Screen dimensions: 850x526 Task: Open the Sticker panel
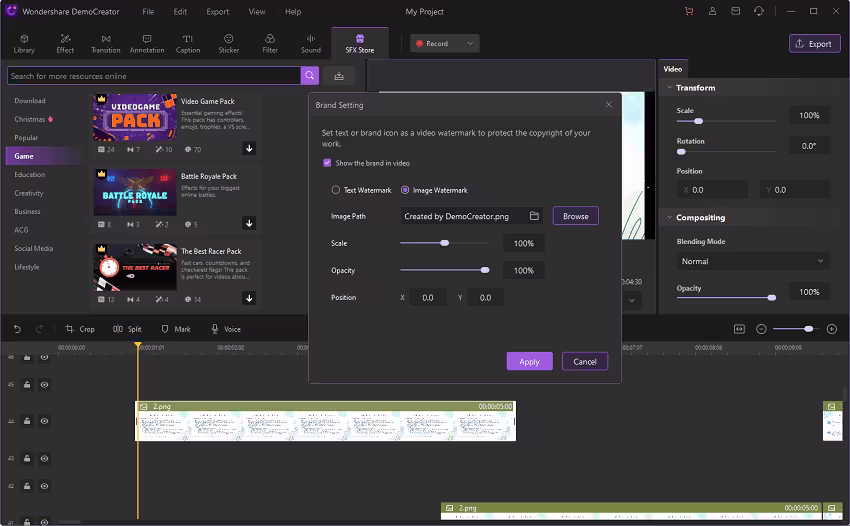[229, 43]
